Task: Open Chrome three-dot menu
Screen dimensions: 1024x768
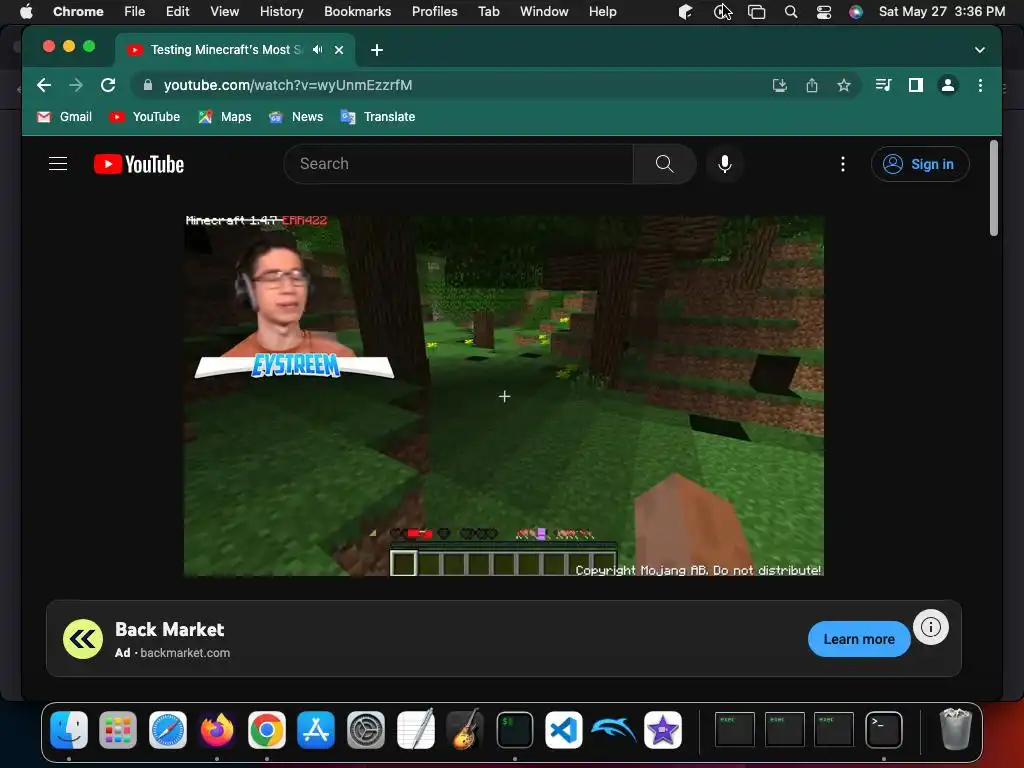Action: pyautogui.click(x=980, y=85)
